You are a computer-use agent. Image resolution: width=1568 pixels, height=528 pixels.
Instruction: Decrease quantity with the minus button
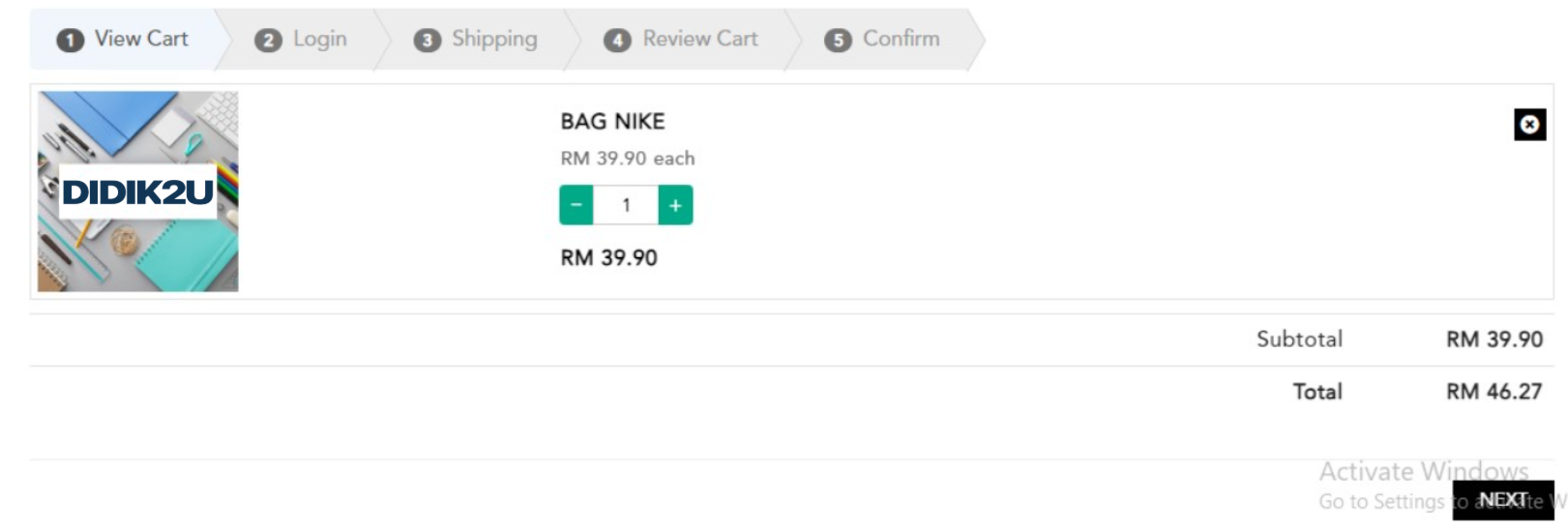point(577,205)
